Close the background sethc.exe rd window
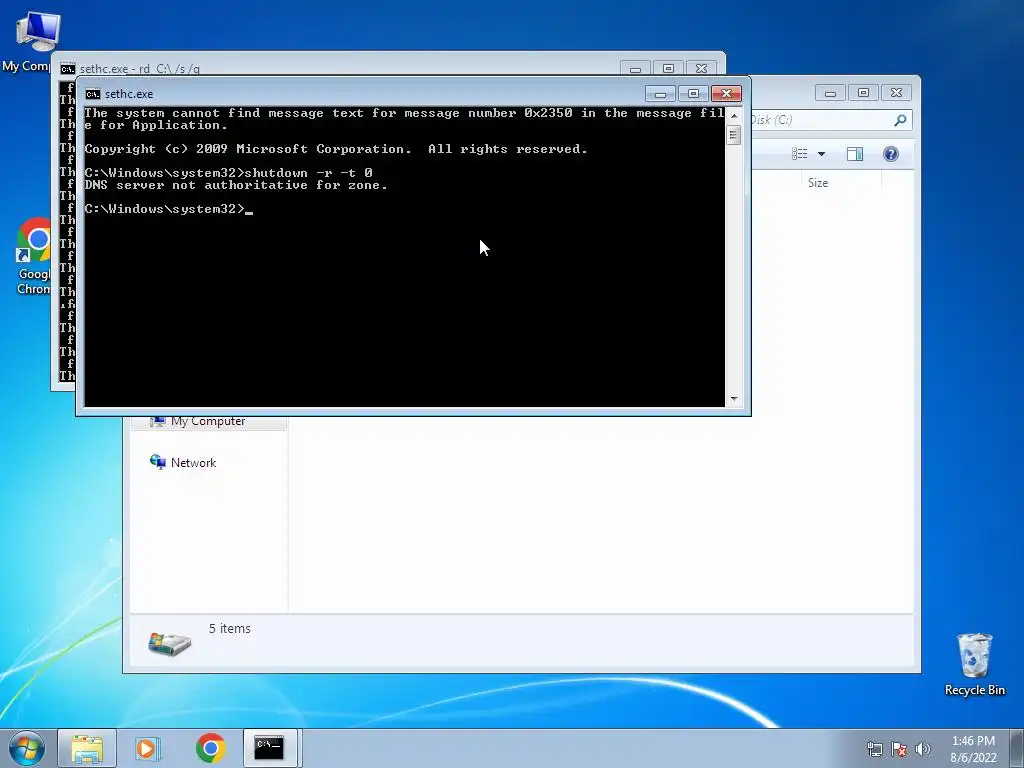This screenshot has width=1024, height=768. click(701, 69)
